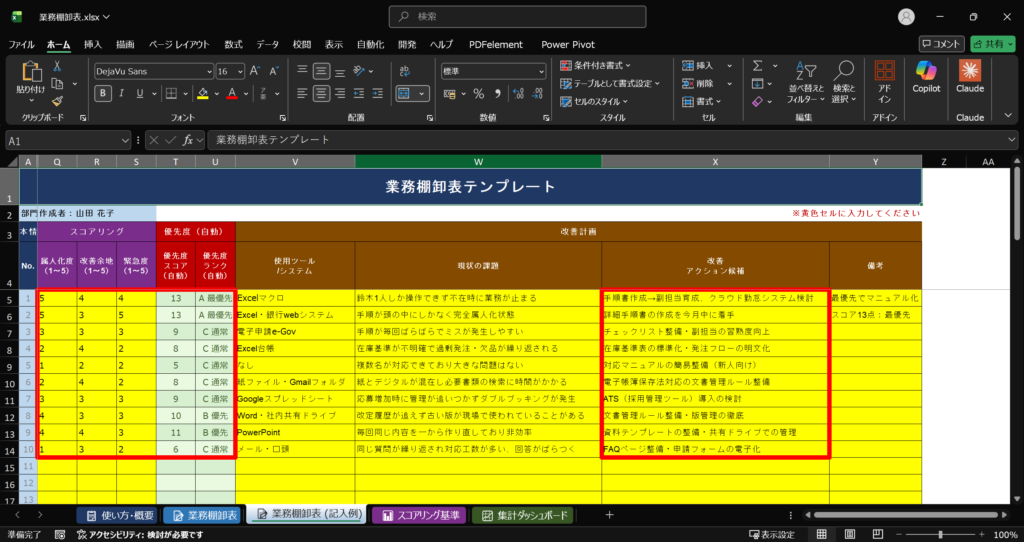Image resolution: width=1024 pixels, height=542 pixels.
Task: Open the 挿入 ribbon tab
Action: 93,44
